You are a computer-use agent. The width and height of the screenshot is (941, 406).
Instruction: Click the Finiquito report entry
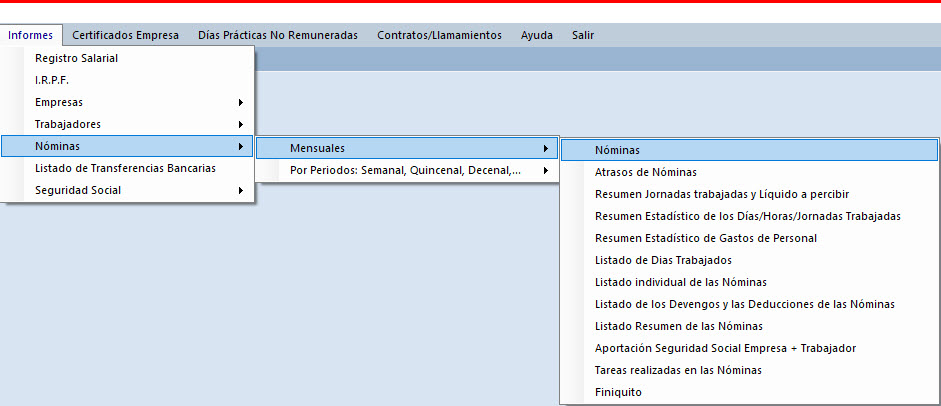618,392
